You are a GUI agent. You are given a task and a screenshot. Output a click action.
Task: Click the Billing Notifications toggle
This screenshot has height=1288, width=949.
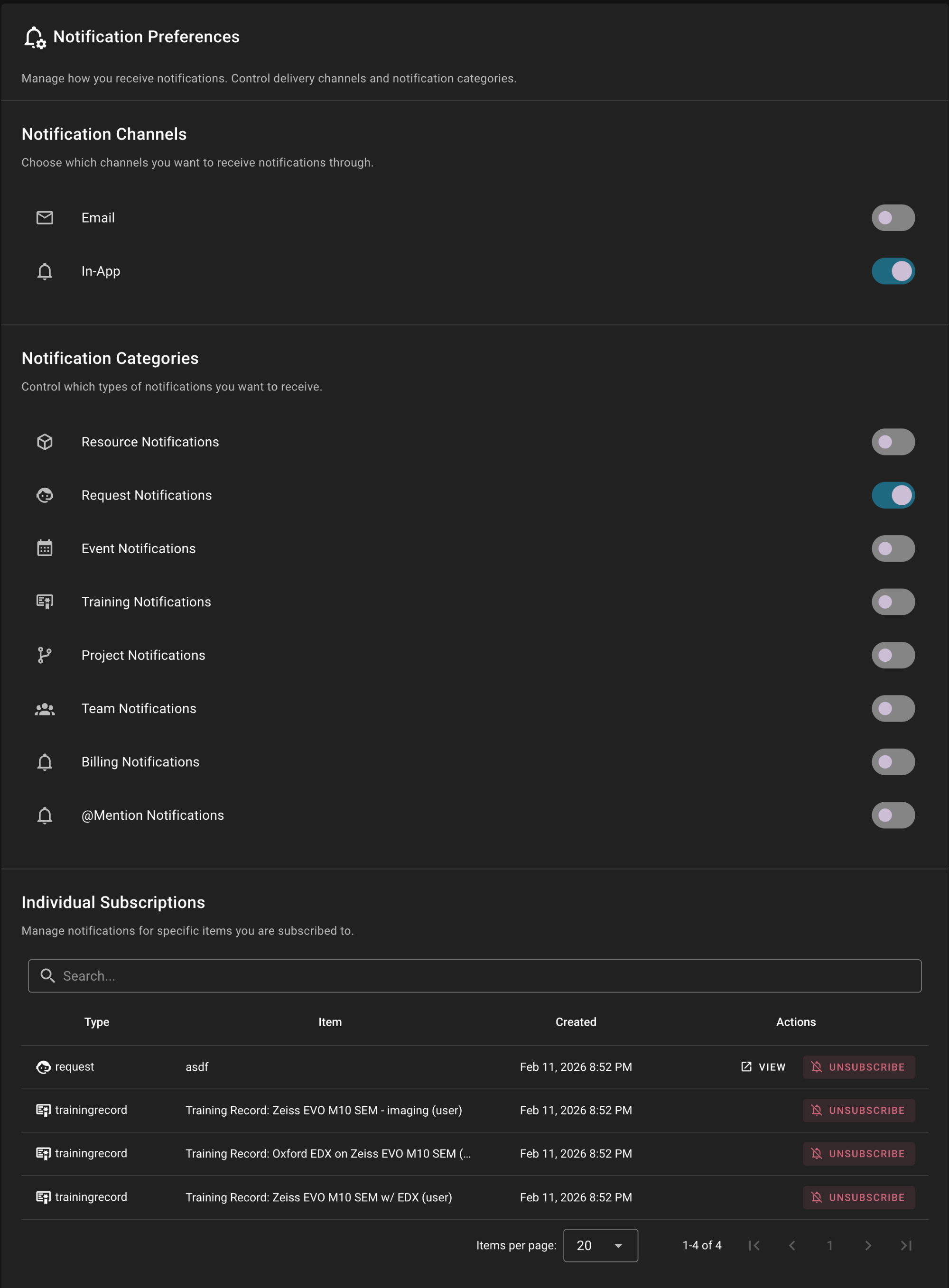[x=893, y=761]
